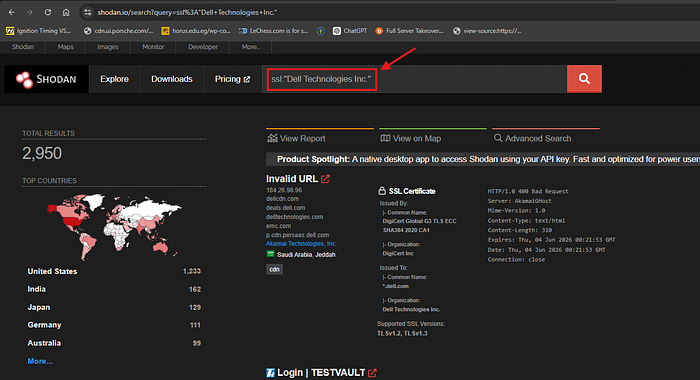Select the Monitor top tab
Image resolution: width=700 pixels, height=380 pixels.
point(153,47)
